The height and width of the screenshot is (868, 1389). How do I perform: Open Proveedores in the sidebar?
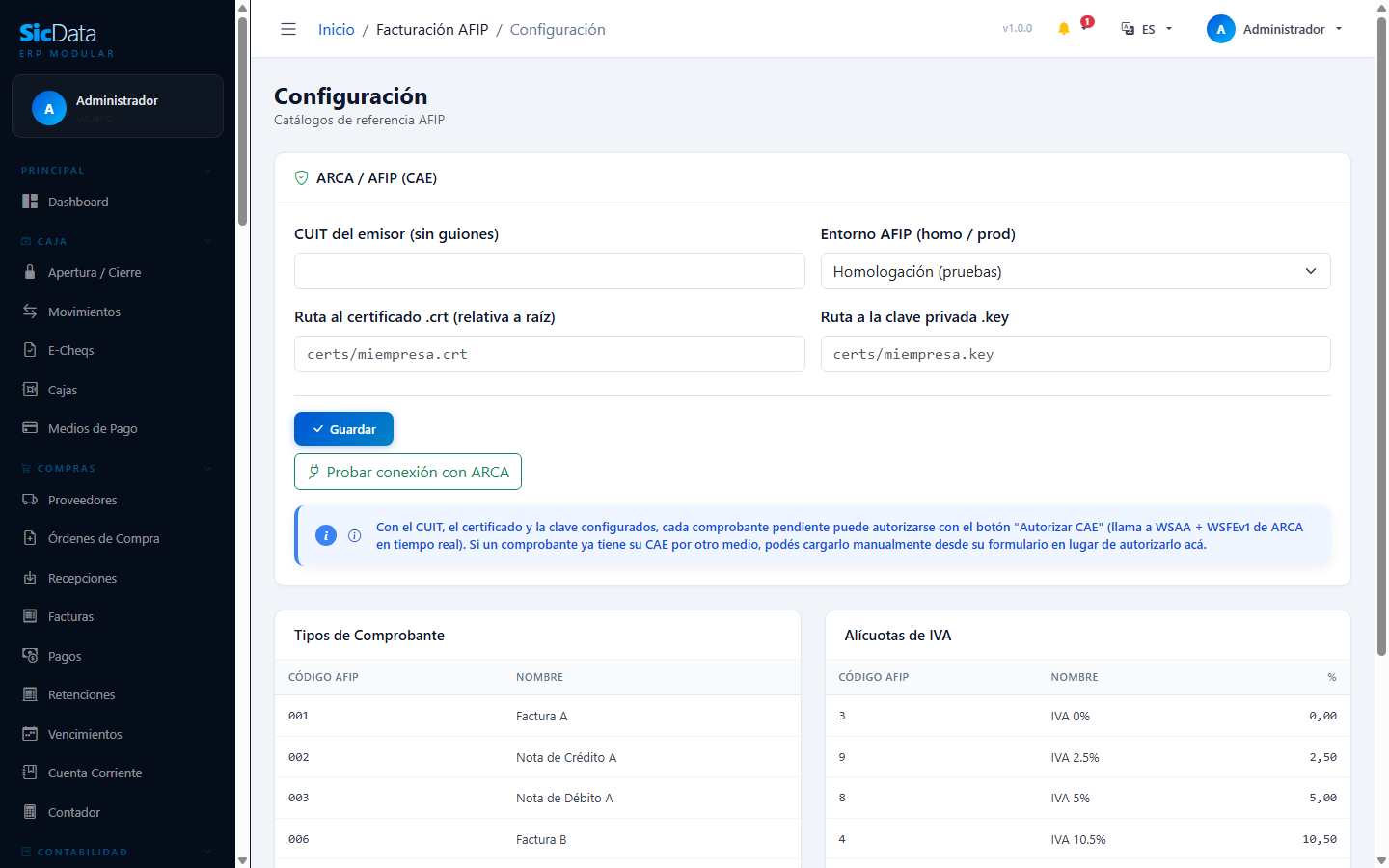pos(118,500)
